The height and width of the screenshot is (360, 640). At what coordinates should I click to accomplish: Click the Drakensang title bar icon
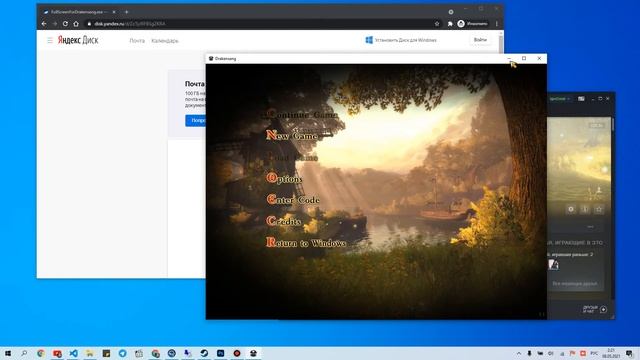click(211, 59)
